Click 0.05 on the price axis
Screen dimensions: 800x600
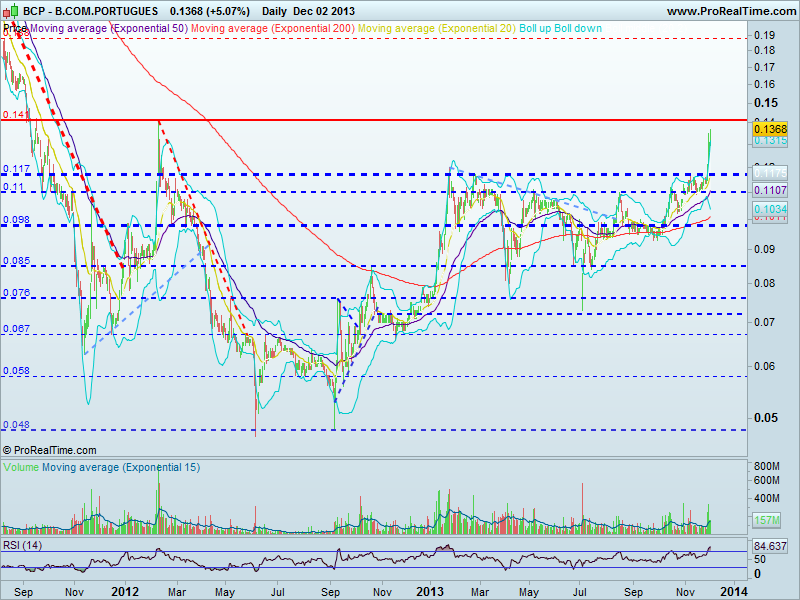tap(766, 417)
